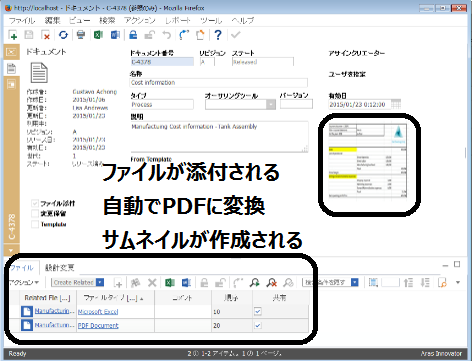The width and height of the screenshot is (472, 361).
Task: Open the 検索 menu
Action: pyautogui.click(x=107, y=21)
